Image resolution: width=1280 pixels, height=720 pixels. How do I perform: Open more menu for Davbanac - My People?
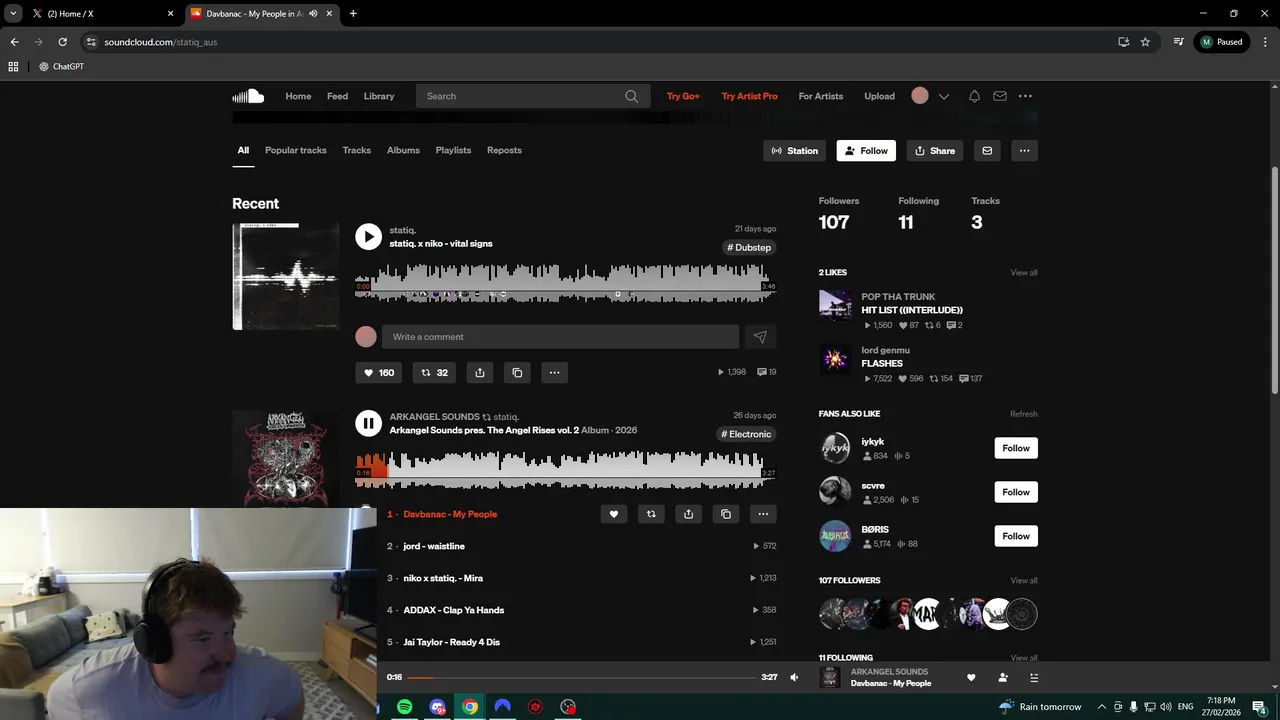click(x=763, y=514)
